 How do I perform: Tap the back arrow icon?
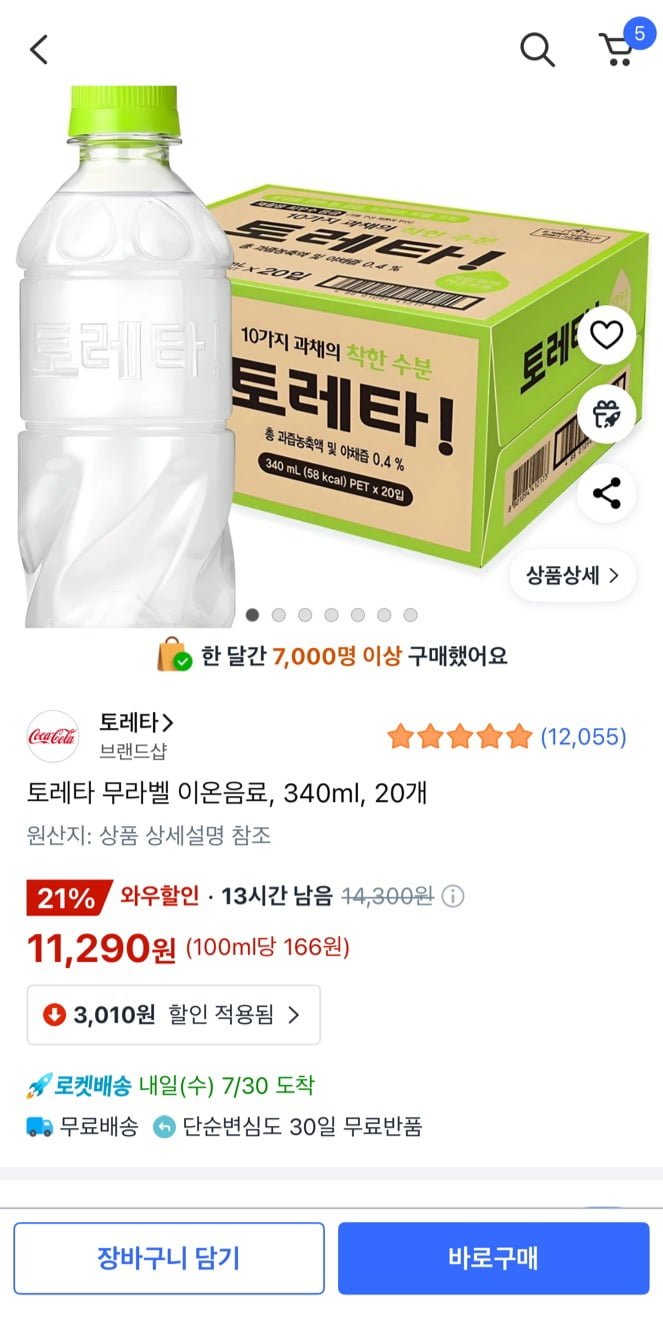(x=39, y=49)
